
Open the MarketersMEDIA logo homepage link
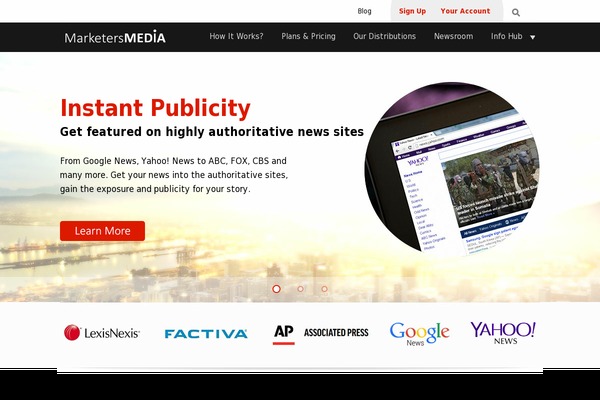(x=115, y=37)
